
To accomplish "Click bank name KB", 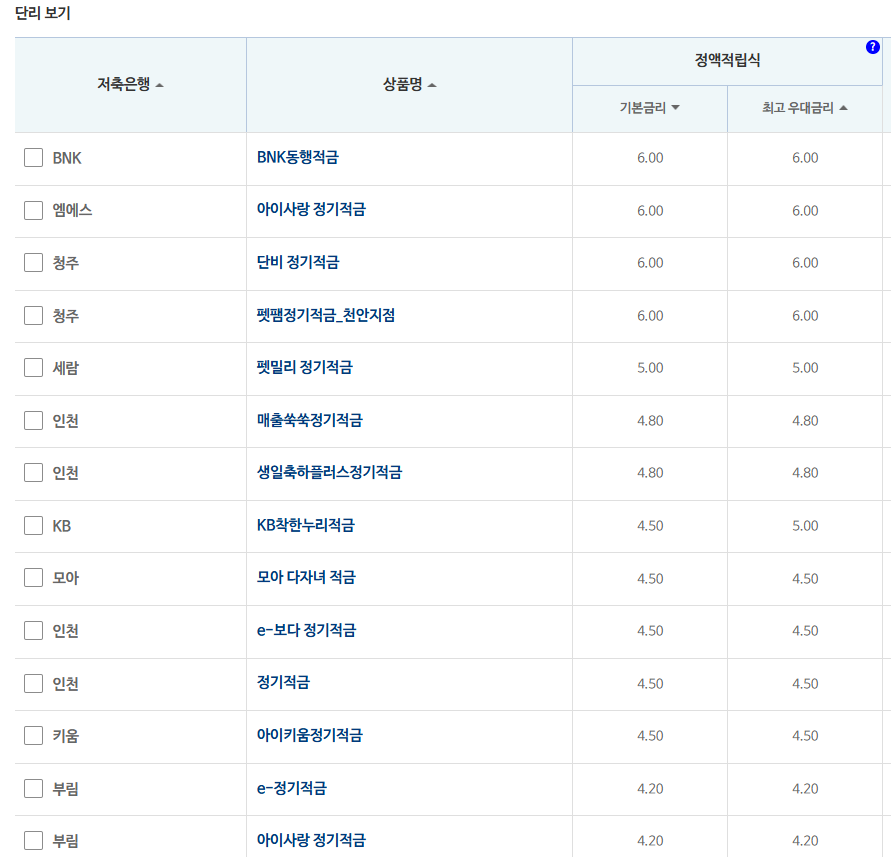I will tap(62, 526).
